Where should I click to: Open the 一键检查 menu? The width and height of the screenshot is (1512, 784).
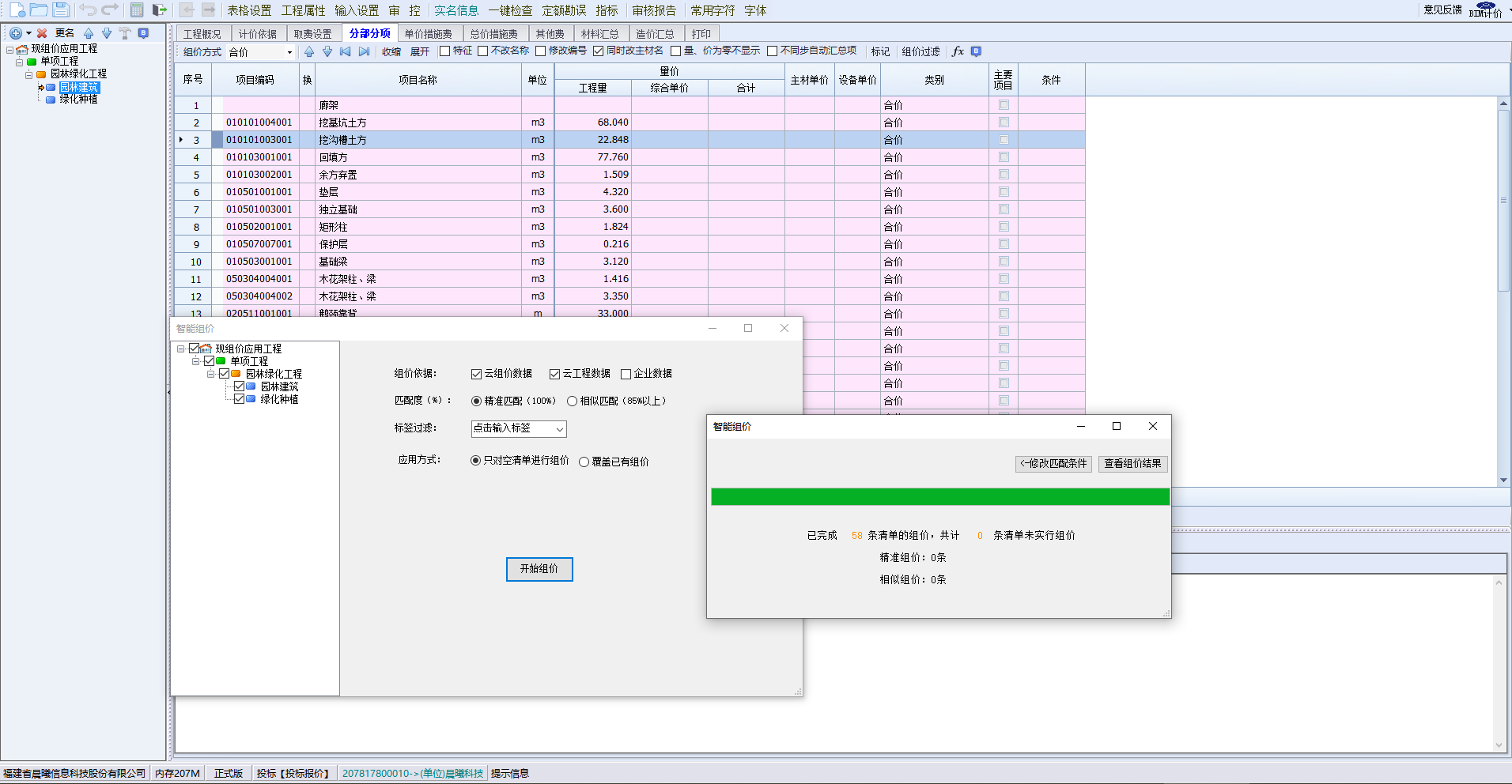pyautogui.click(x=510, y=10)
